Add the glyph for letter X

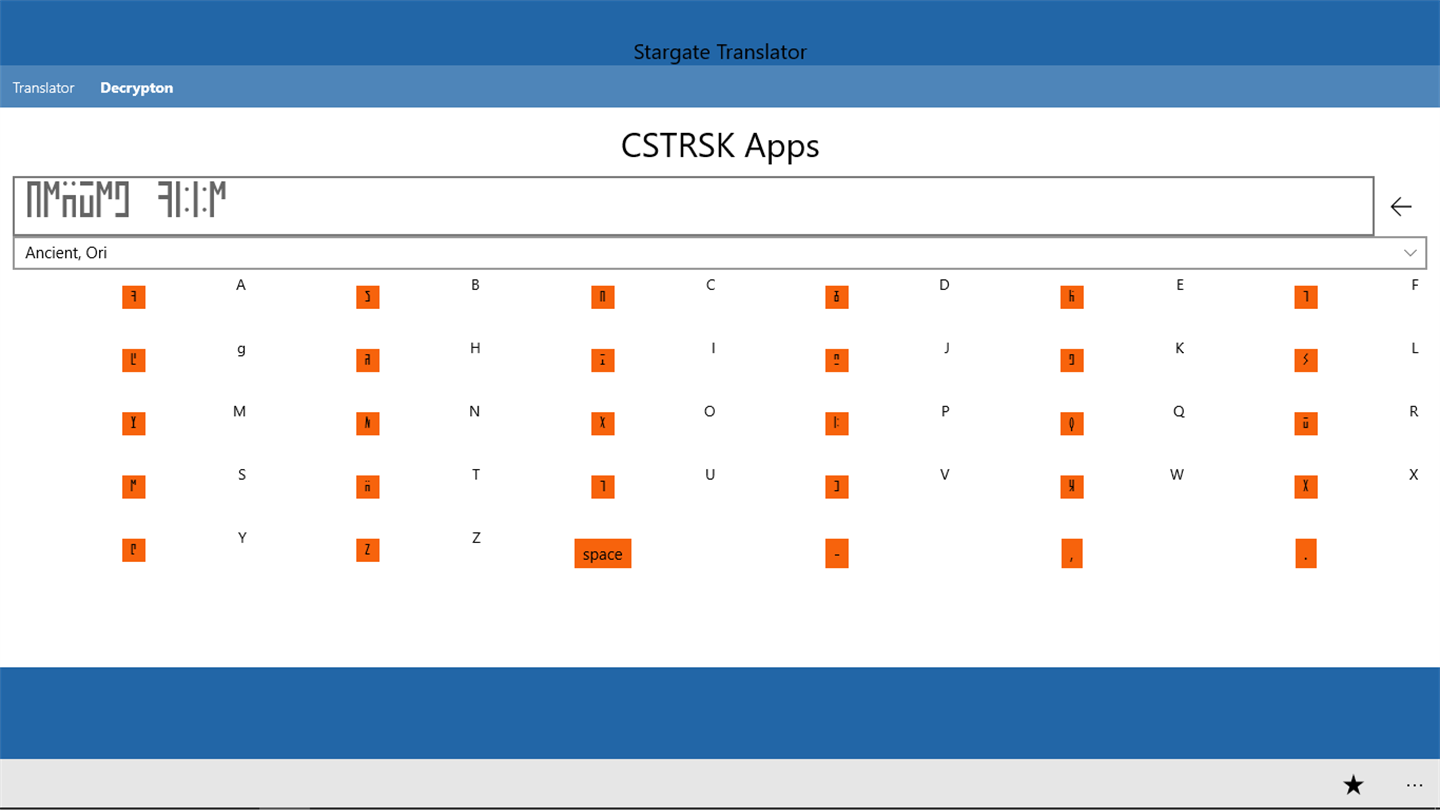[x=1306, y=487]
